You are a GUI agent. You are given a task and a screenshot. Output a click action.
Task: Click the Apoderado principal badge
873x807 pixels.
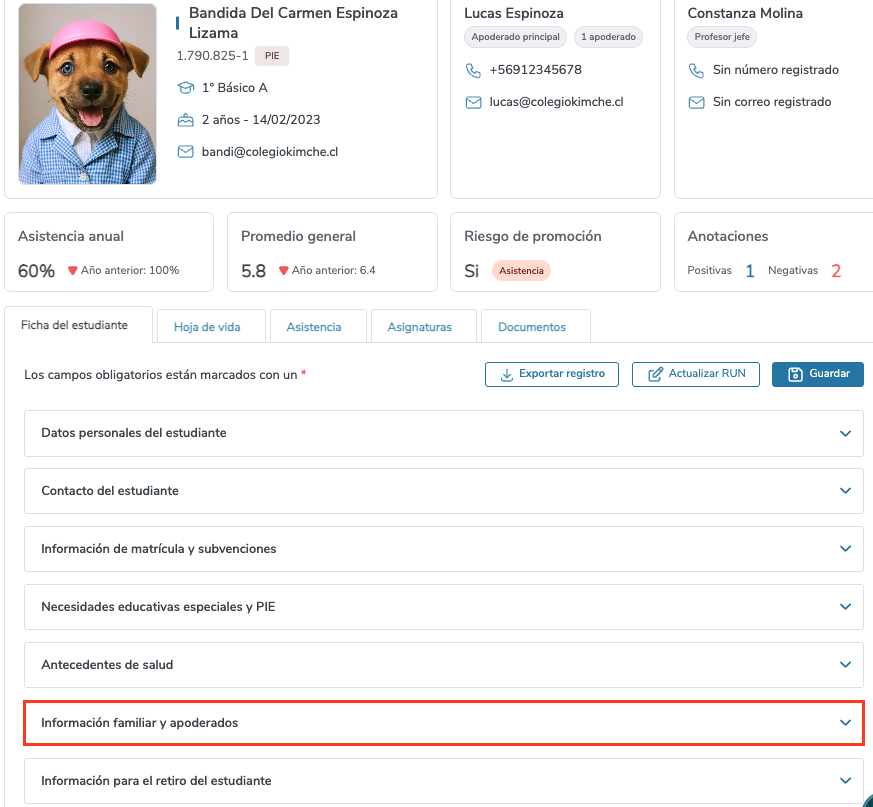click(x=516, y=37)
